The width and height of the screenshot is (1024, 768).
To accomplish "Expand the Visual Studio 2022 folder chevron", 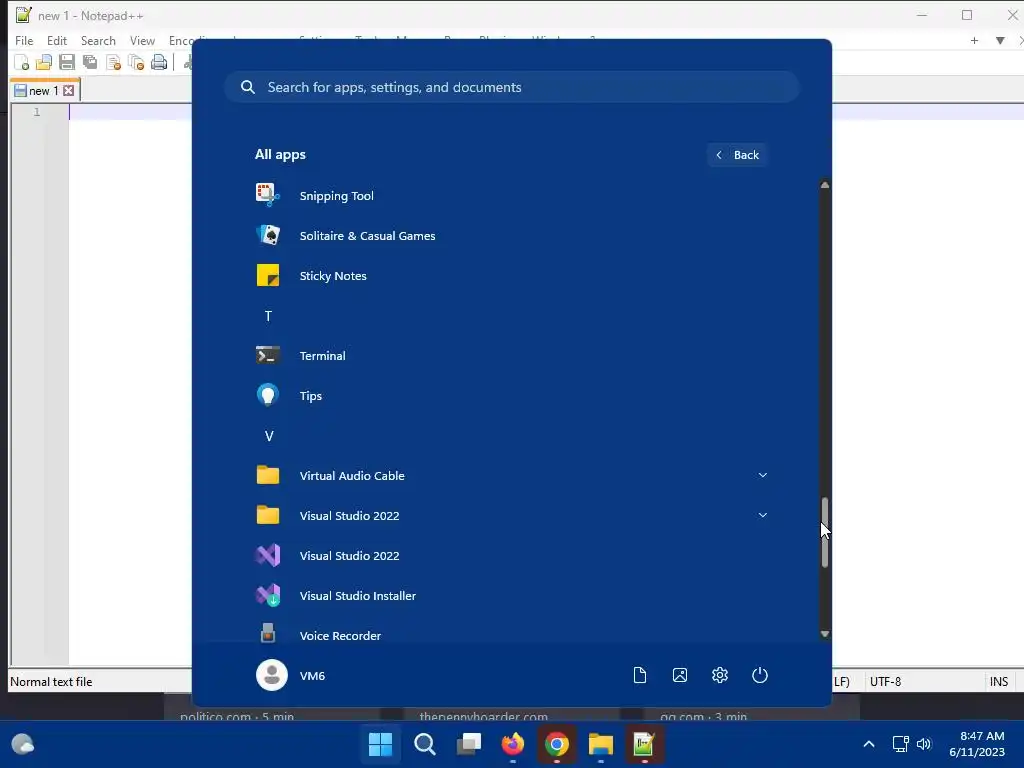I will [762, 515].
